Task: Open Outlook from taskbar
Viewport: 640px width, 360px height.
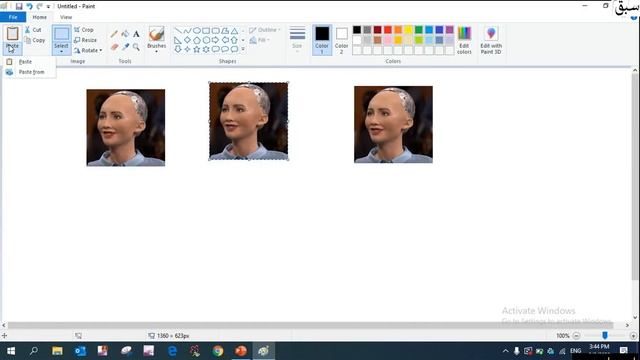Action: [80, 351]
